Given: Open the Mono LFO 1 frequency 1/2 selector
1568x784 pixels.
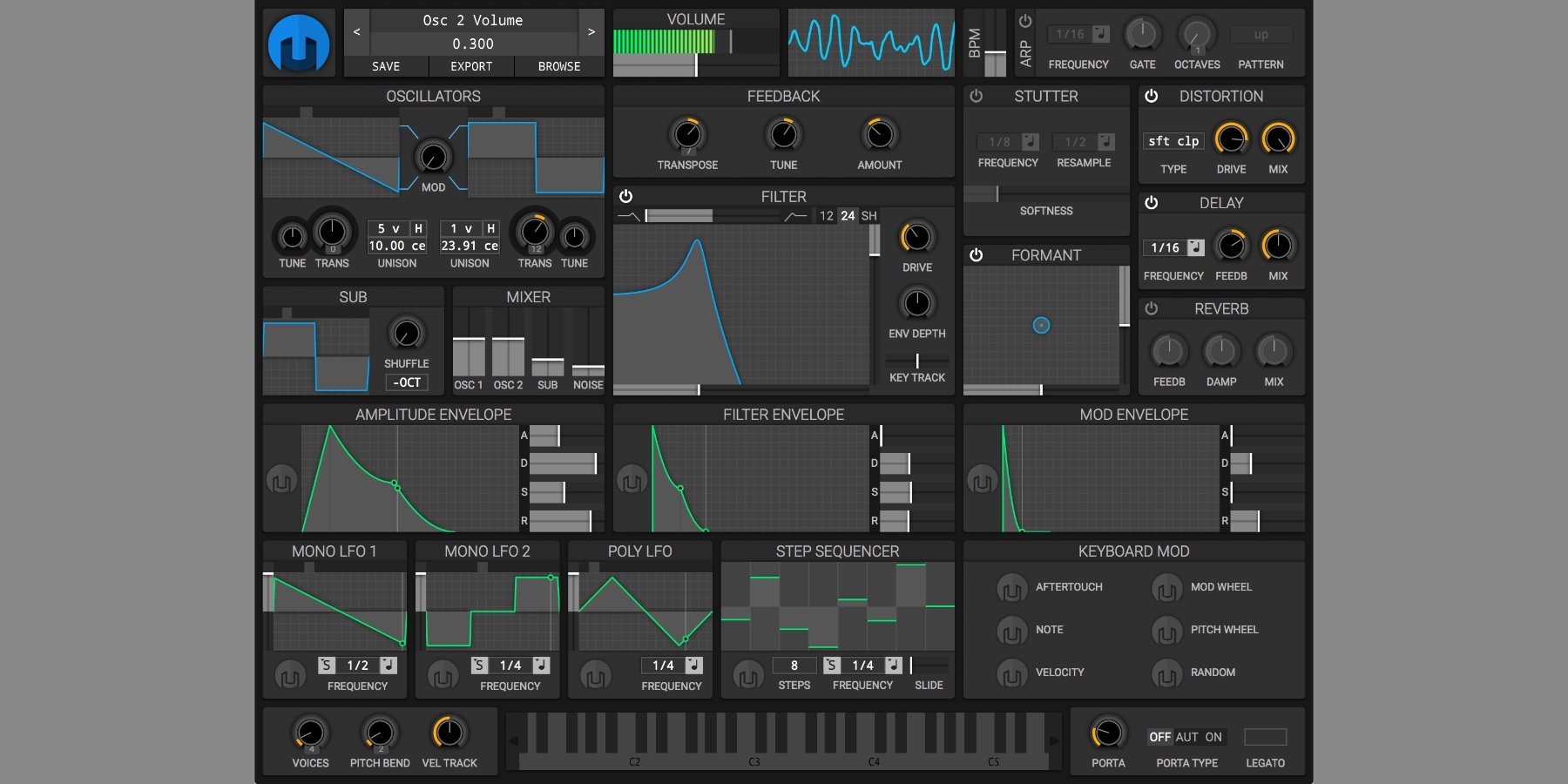Looking at the screenshot, I should 357,666.
